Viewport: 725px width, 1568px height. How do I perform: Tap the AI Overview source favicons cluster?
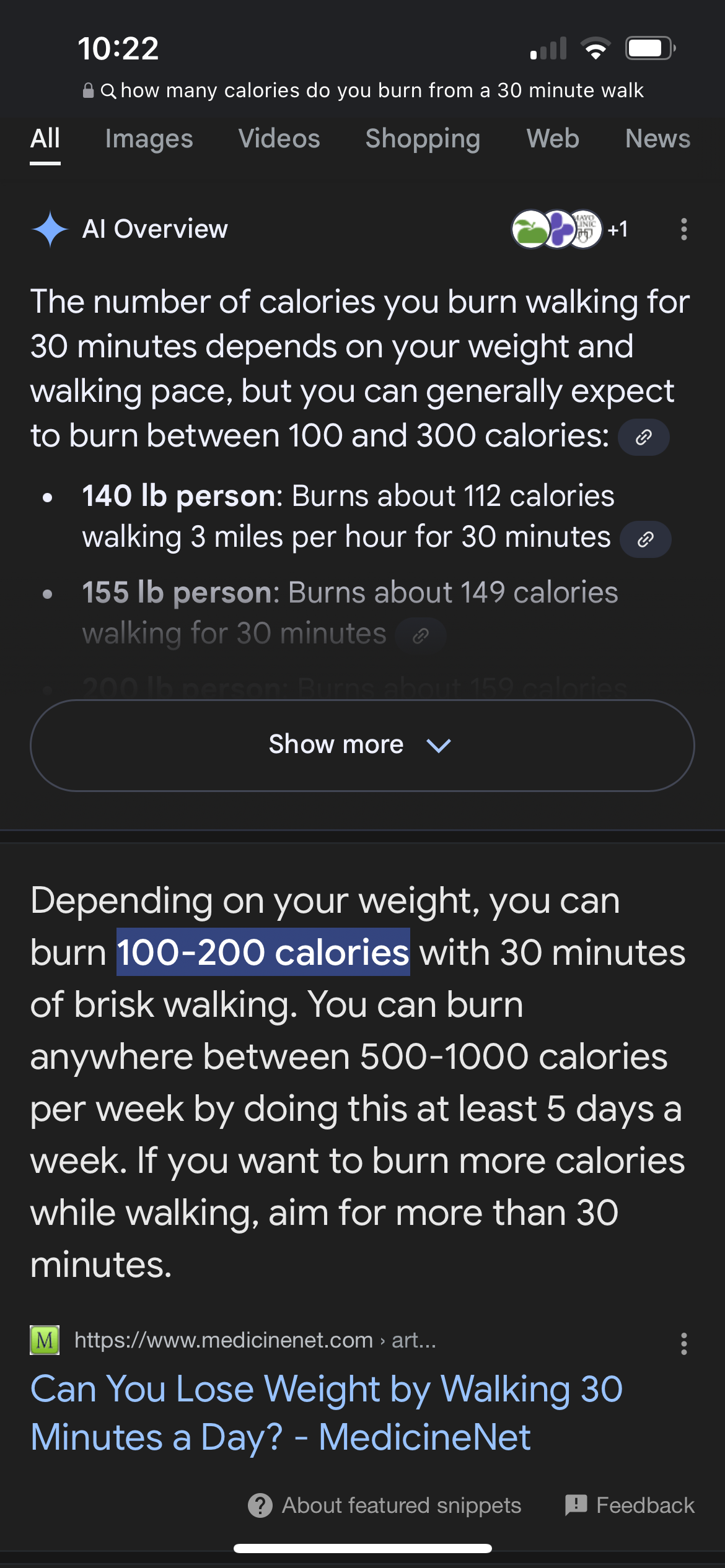coord(556,229)
